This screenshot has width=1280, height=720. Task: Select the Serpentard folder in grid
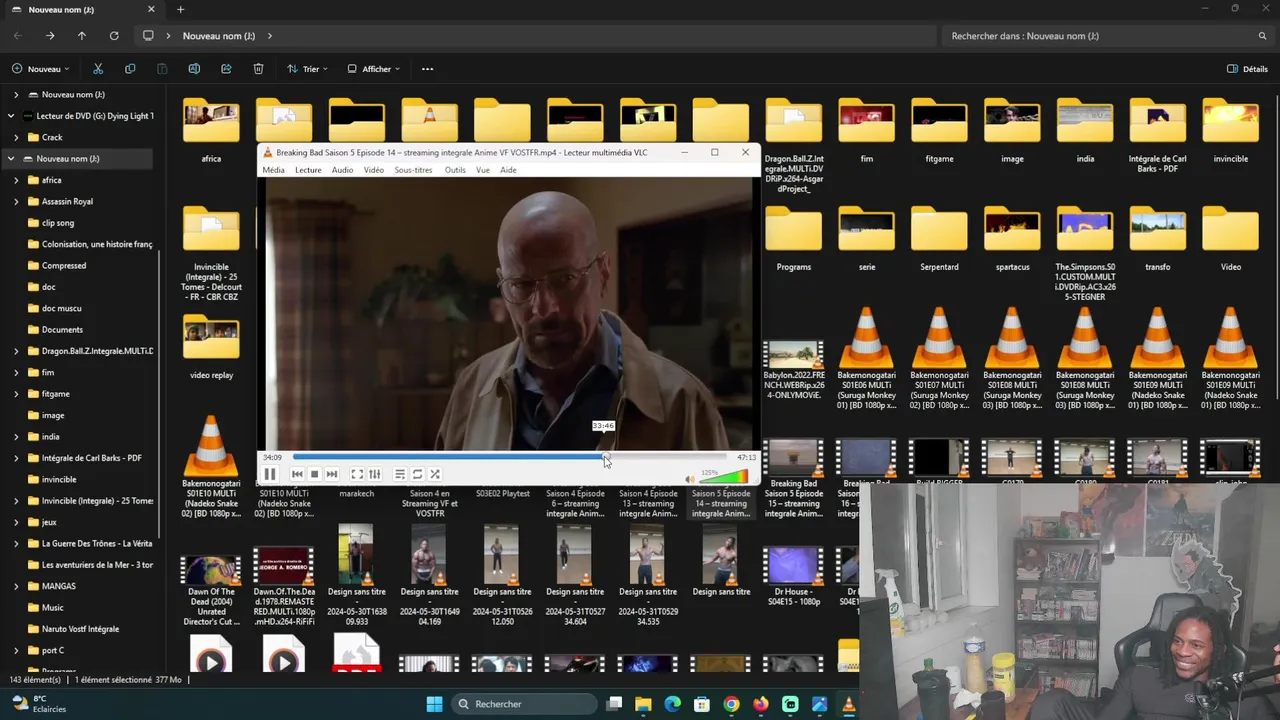coord(939,230)
